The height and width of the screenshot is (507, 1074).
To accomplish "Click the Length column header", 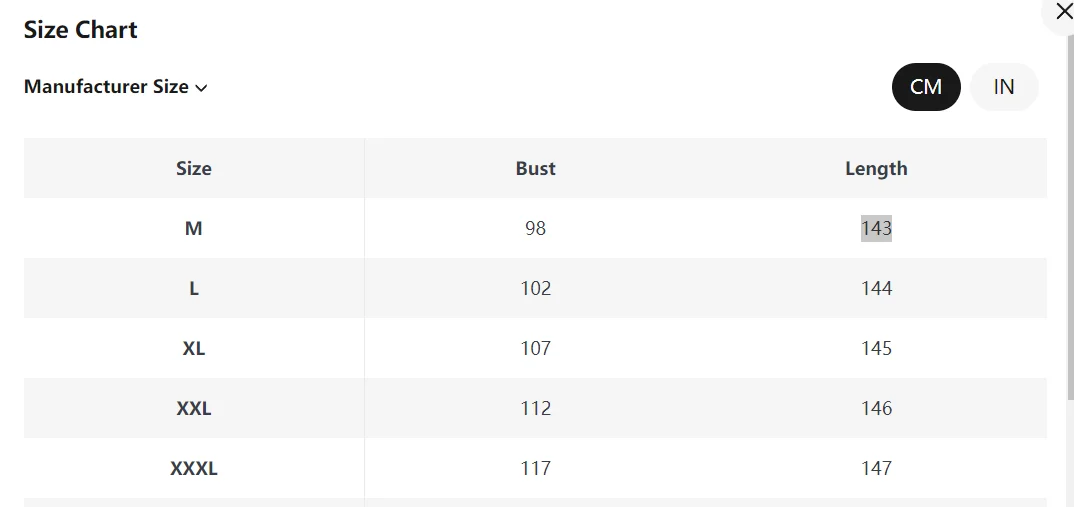I will (x=876, y=169).
